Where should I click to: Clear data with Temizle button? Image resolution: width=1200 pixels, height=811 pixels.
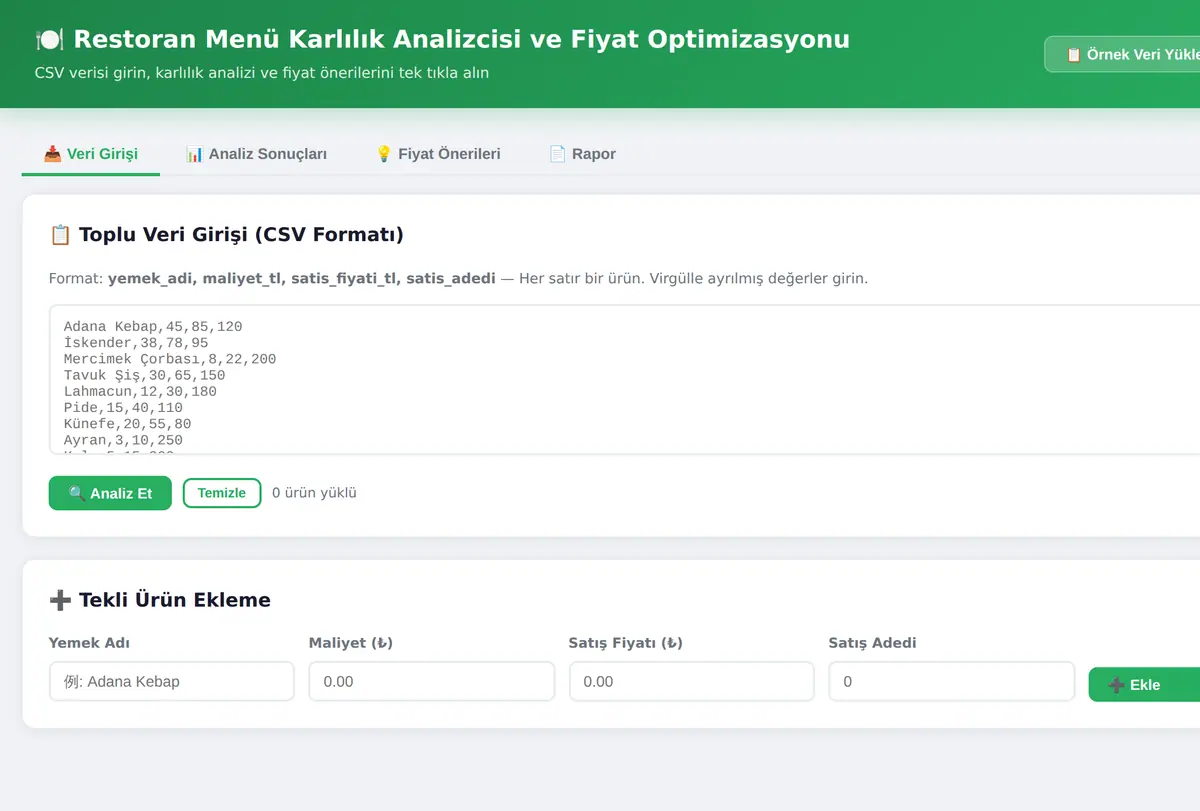[222, 493]
